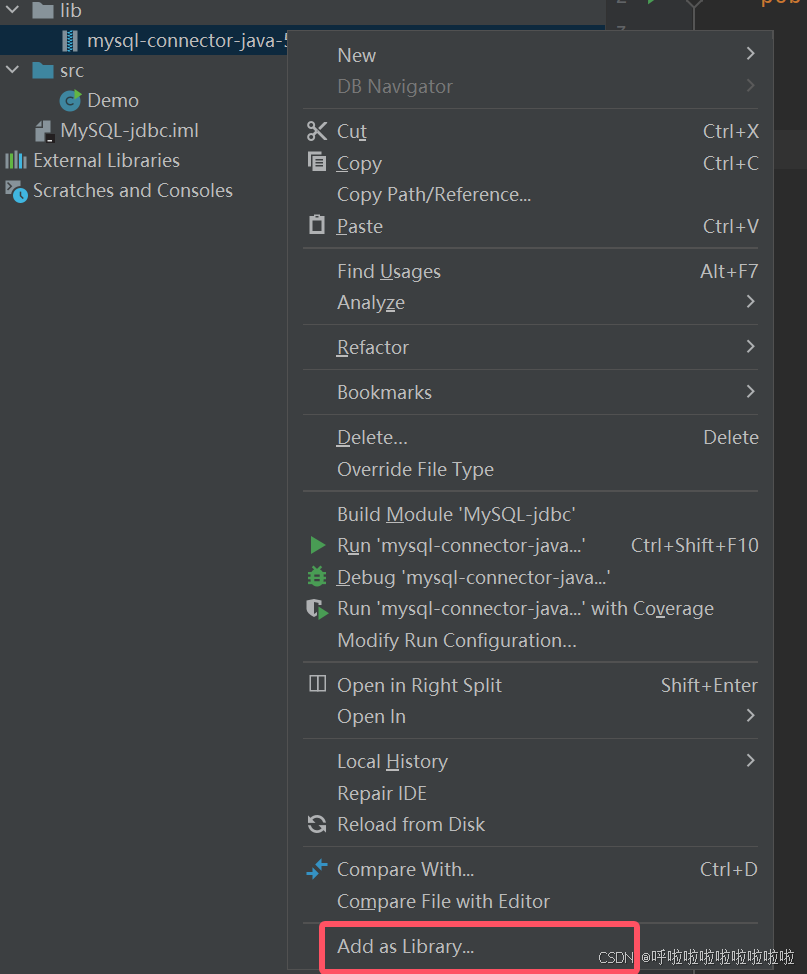Viewport: 807px width, 974px height.
Task: Click the green Debug bug icon
Action: tap(317, 576)
